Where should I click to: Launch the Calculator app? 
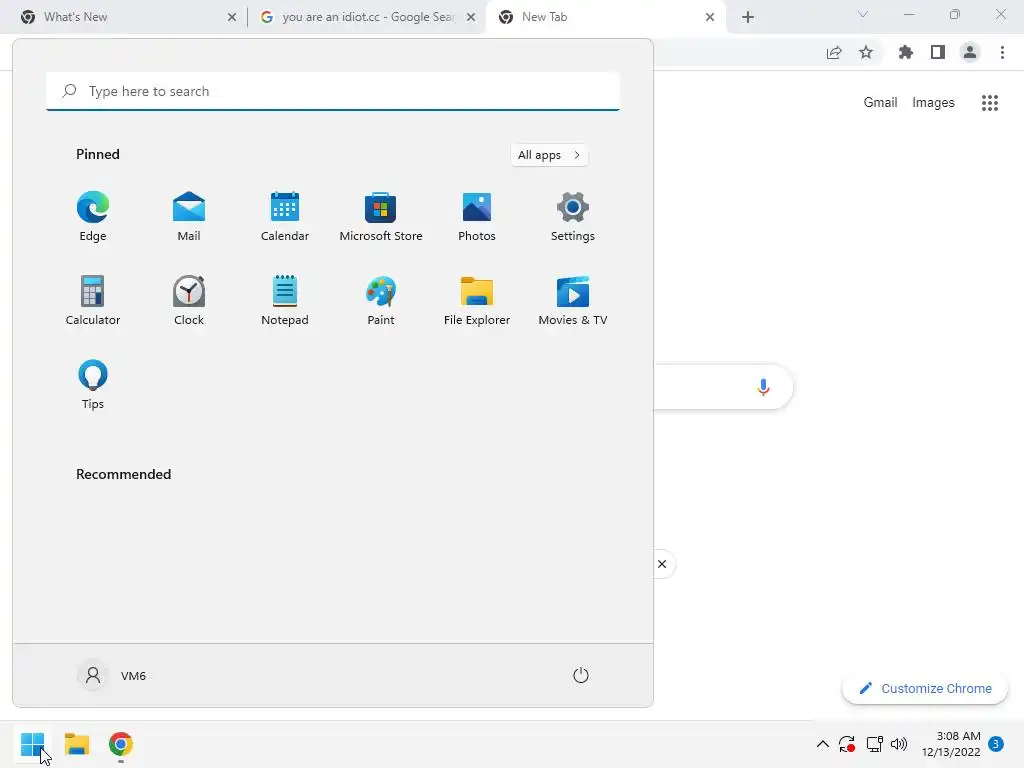pyautogui.click(x=93, y=300)
